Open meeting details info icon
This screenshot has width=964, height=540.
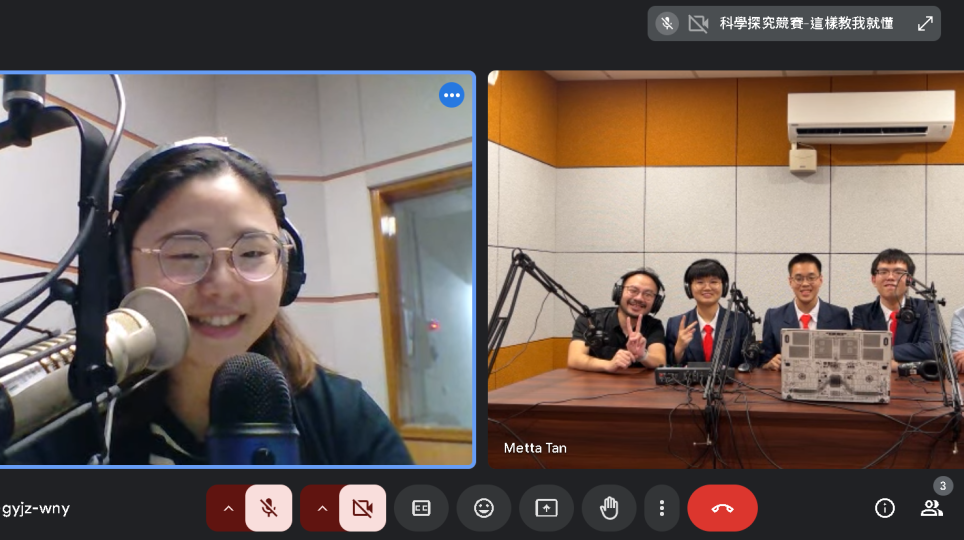[885, 508]
